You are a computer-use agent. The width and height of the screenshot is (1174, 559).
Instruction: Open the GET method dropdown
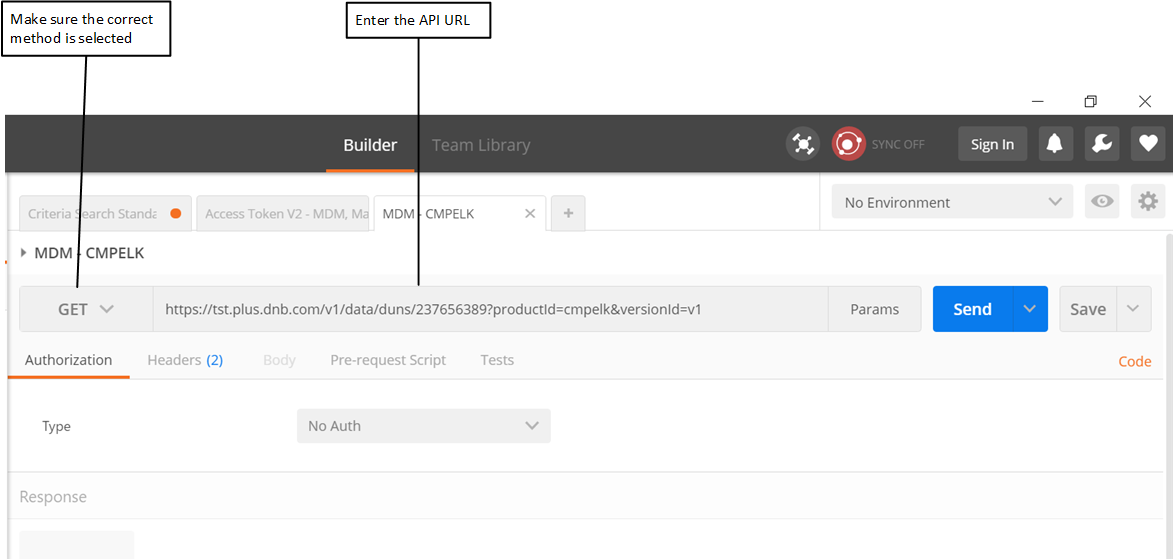(86, 309)
